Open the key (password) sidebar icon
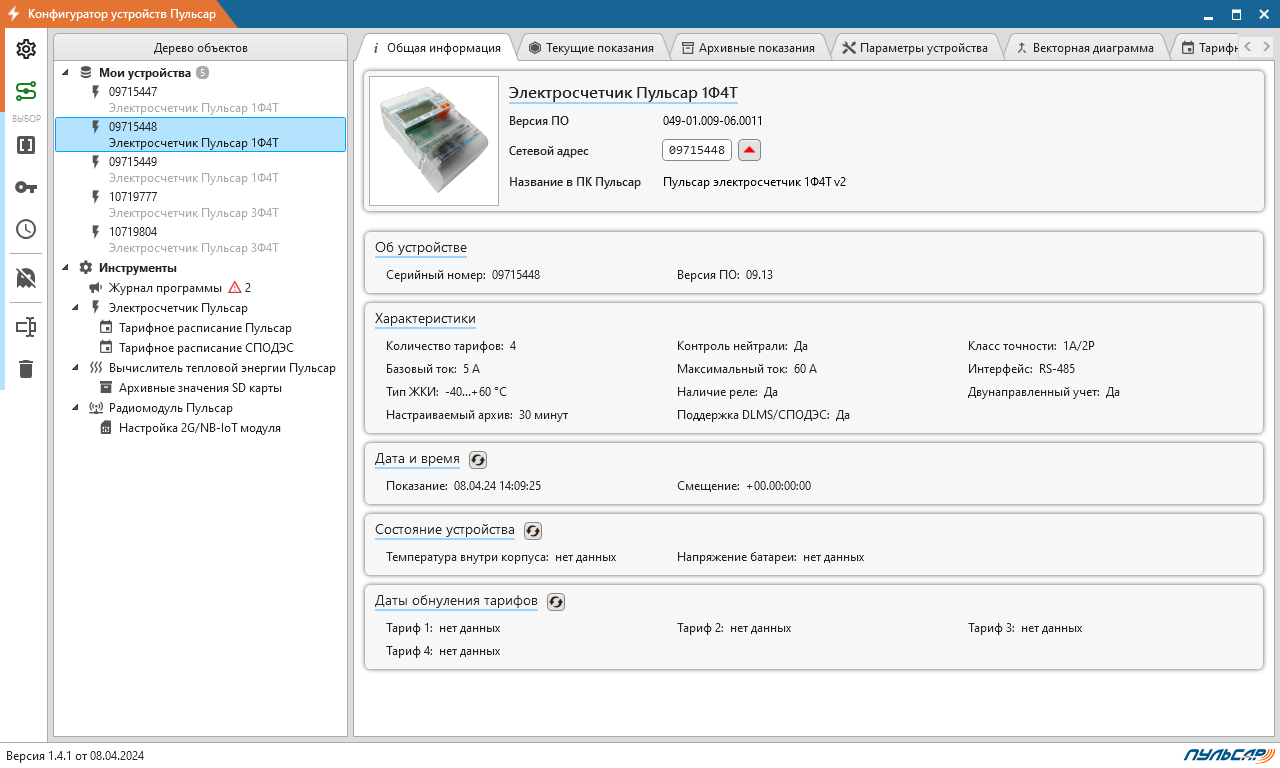 [x=26, y=187]
